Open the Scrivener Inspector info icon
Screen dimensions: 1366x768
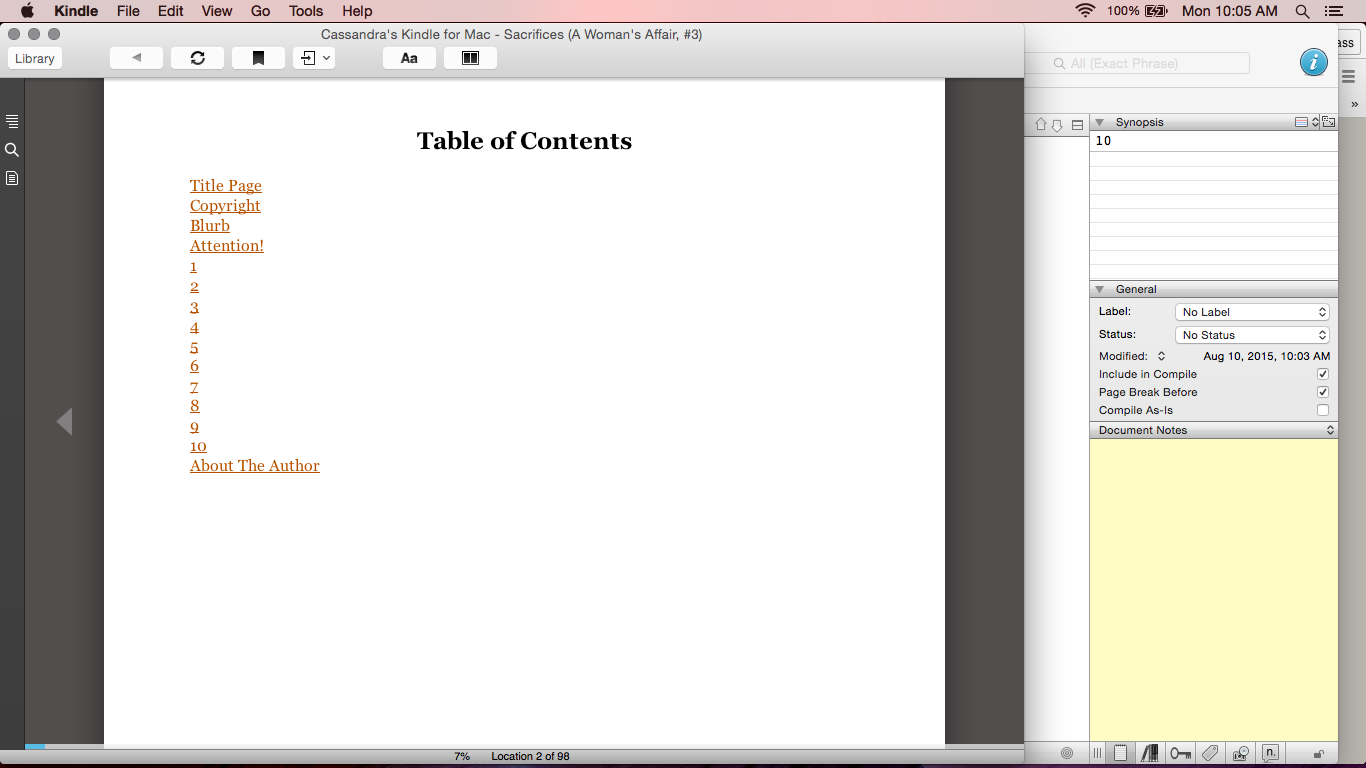point(1314,63)
